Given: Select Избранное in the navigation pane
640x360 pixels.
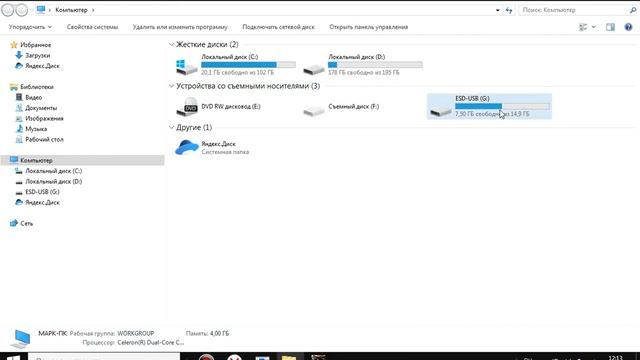Looking at the screenshot, I should (x=35, y=45).
